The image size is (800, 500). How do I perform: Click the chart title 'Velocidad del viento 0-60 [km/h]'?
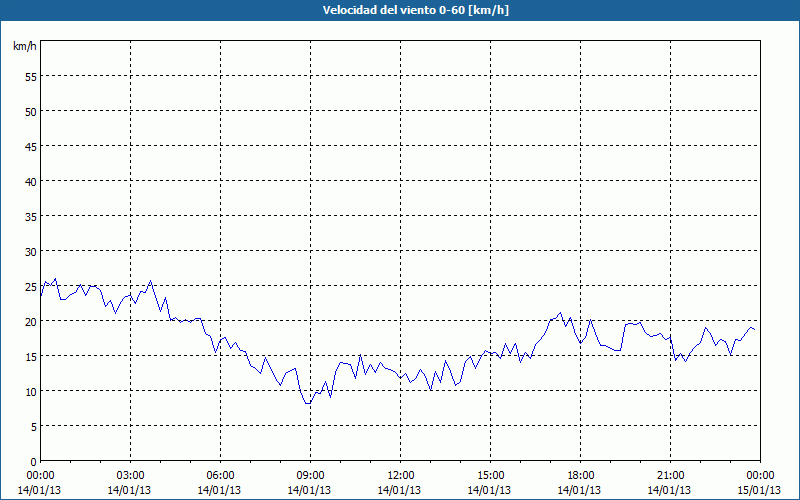416,10
